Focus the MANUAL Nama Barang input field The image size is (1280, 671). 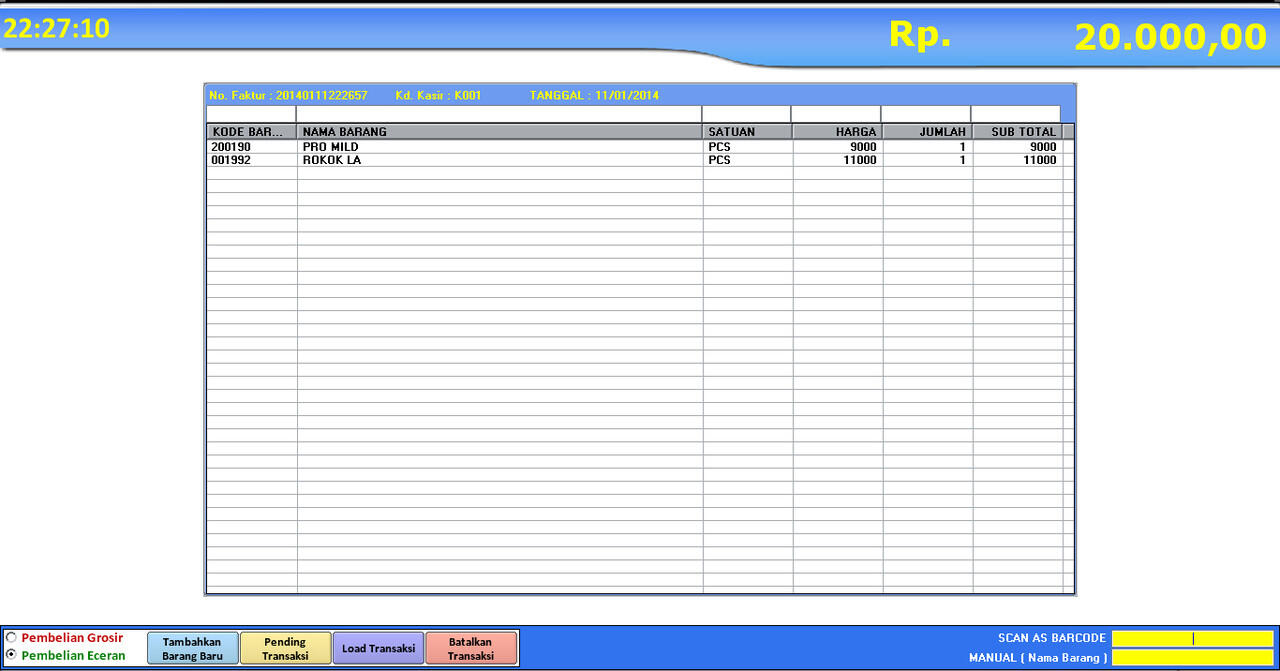[1193, 658]
